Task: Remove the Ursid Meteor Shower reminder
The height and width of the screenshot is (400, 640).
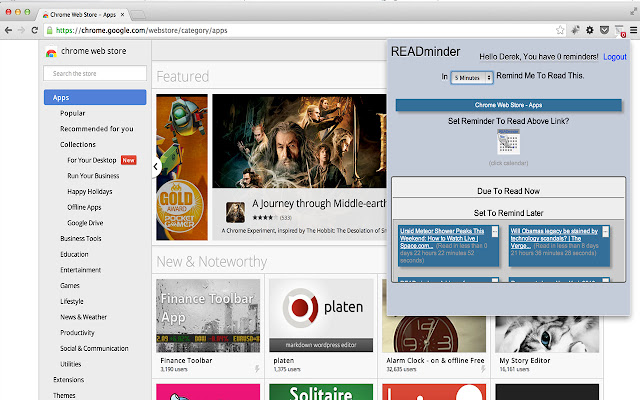Action: point(494,231)
